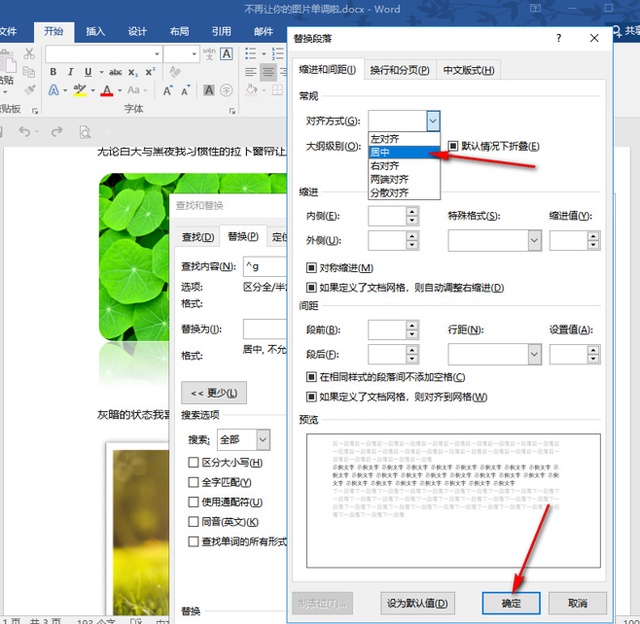The height and width of the screenshot is (624, 640).
Task: Select the Format Painter brush
Action: (29, 90)
